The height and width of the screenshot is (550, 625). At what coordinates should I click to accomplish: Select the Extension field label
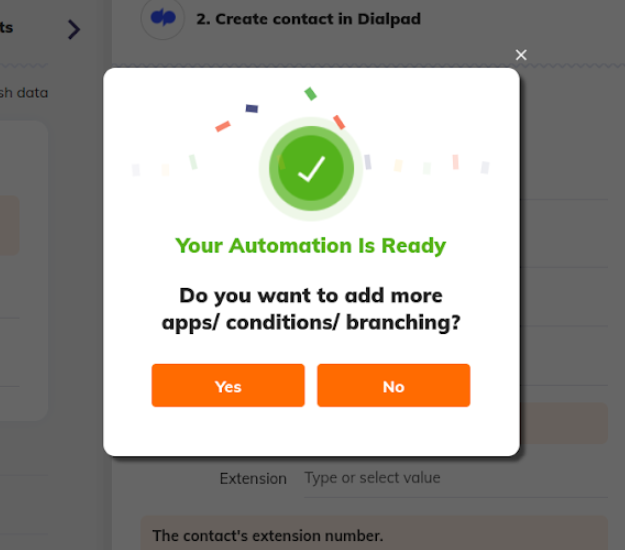click(x=253, y=478)
